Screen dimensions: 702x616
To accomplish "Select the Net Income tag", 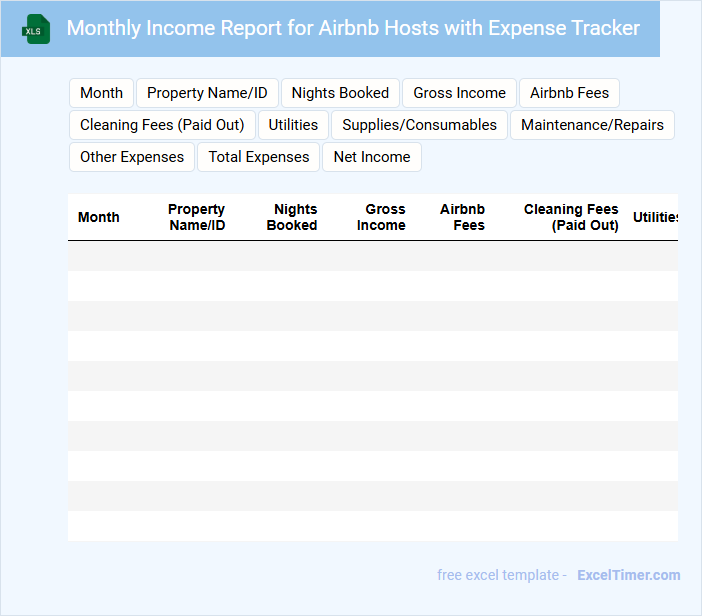I will click(x=372, y=157).
